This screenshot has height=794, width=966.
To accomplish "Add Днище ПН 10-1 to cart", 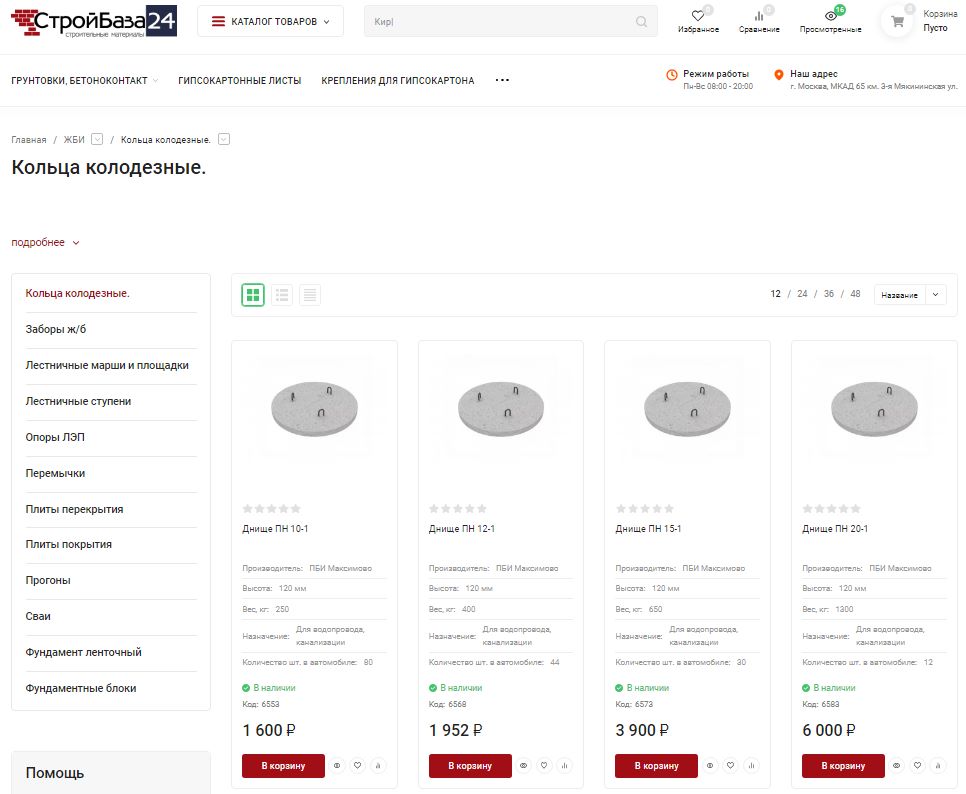I will [x=283, y=766].
